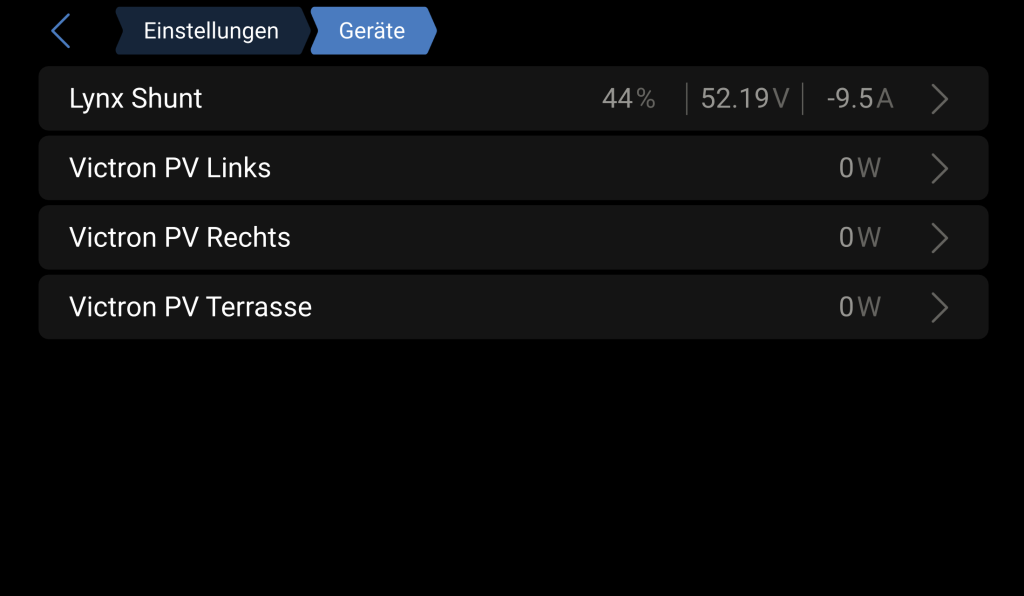Screen dimensions: 1024x596
Task: Open the Victron PV Terrasse device
Action: click(x=190, y=307)
